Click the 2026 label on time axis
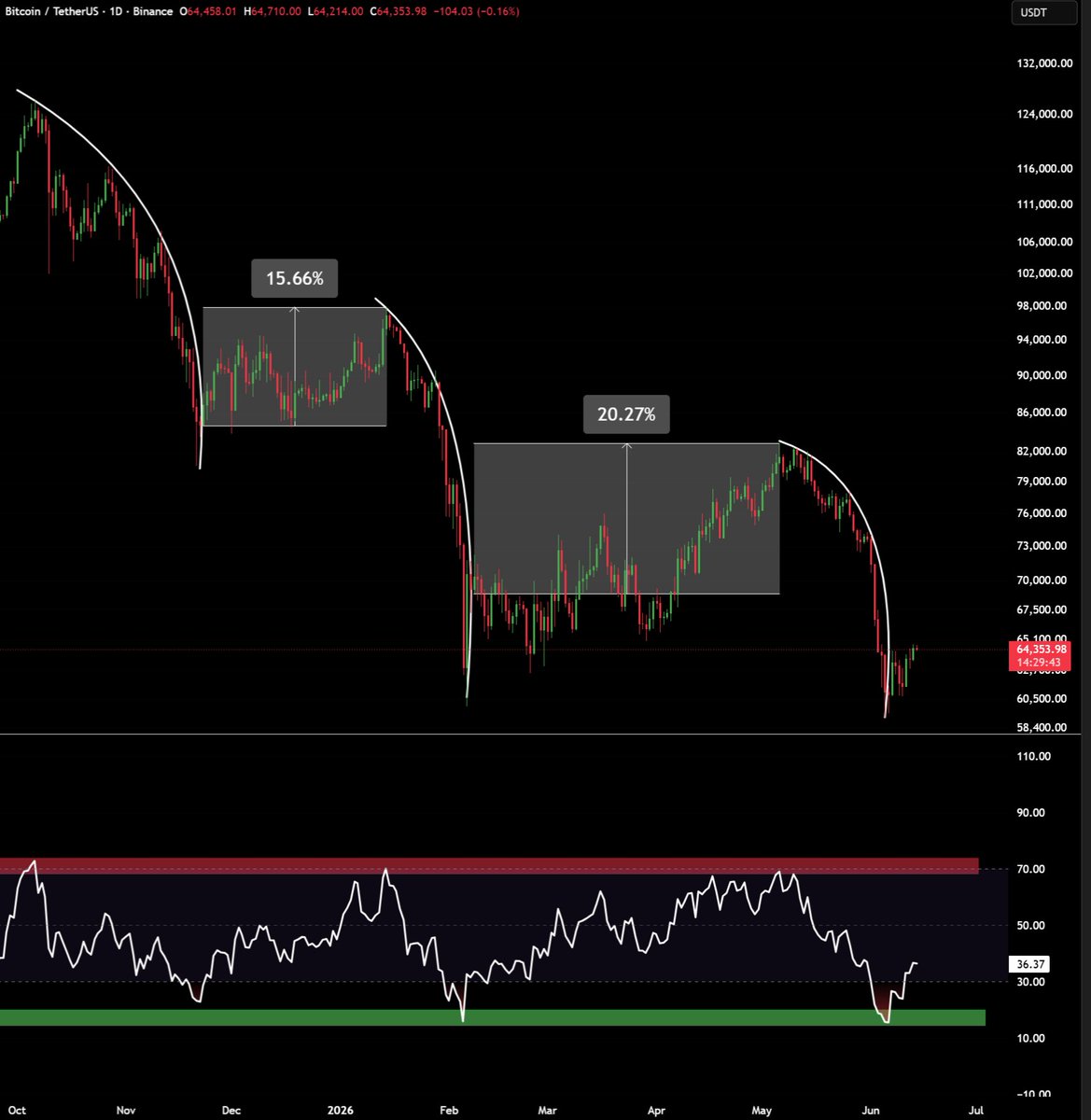 click(342, 1111)
